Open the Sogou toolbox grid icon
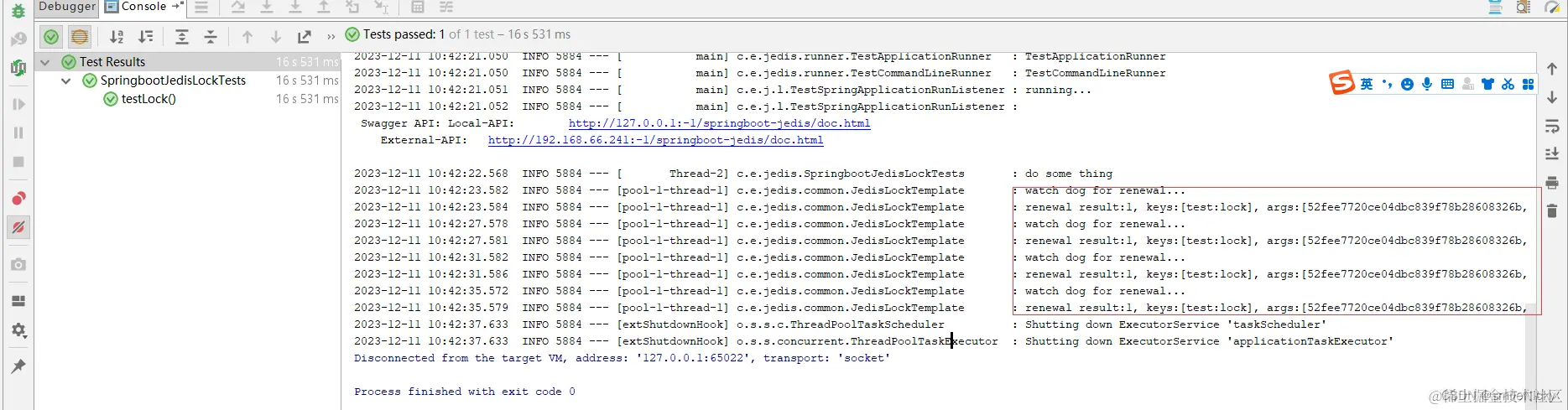 pyautogui.click(x=1528, y=84)
